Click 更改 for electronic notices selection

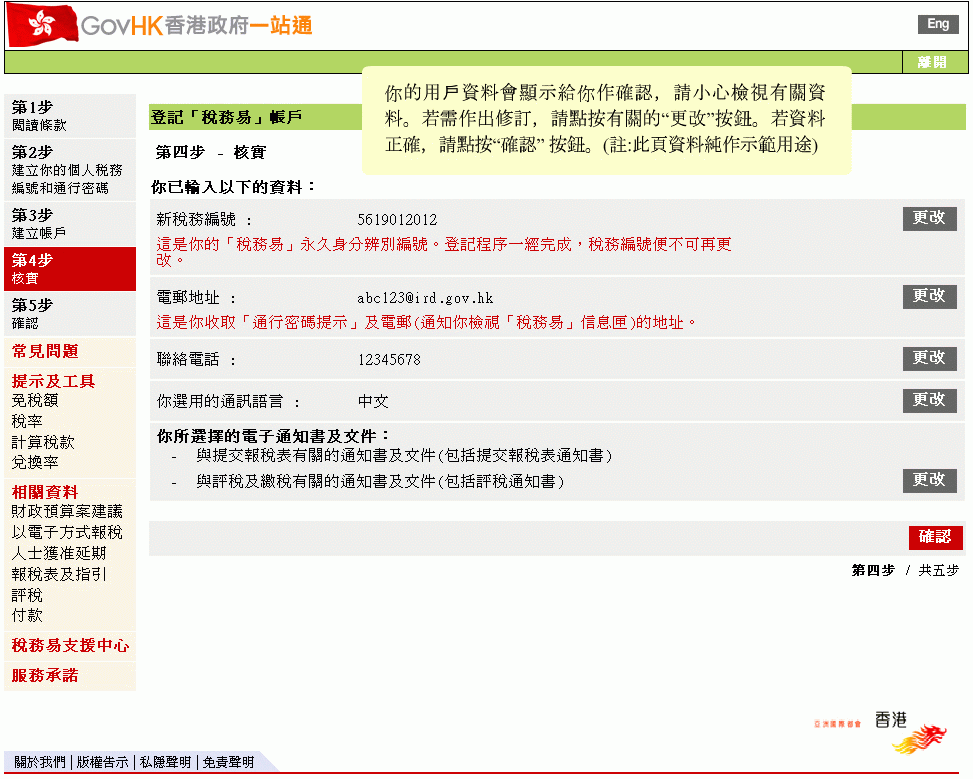929,480
